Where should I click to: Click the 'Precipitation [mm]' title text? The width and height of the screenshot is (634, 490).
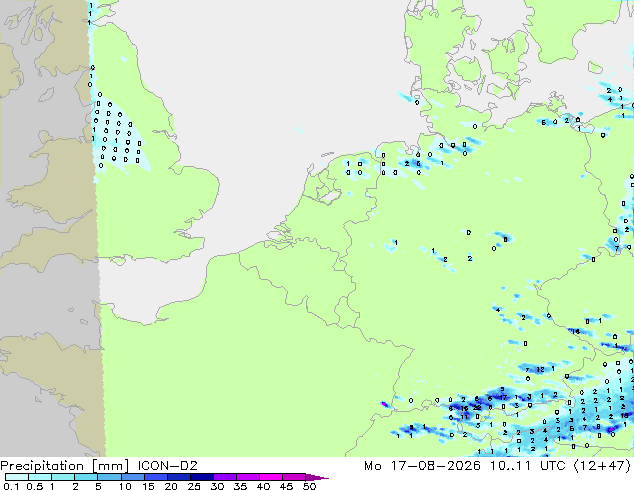point(65,466)
